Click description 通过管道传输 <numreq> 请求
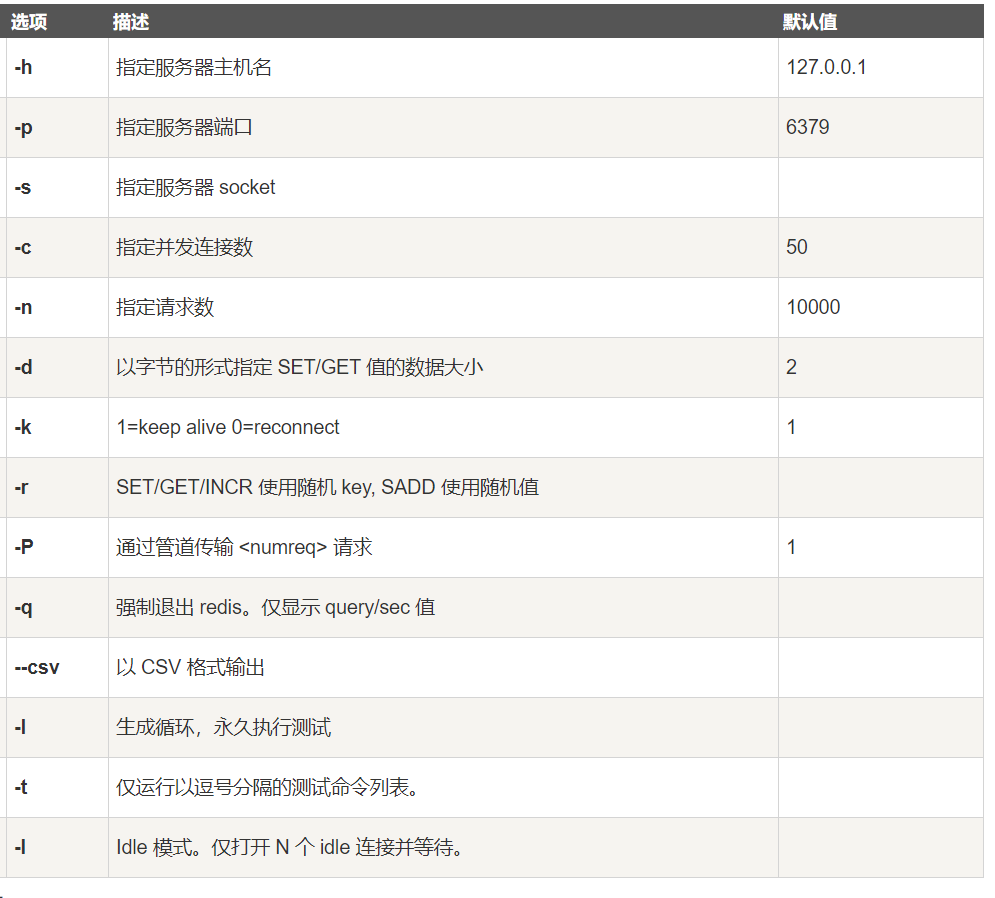The width and height of the screenshot is (995, 898). [x=244, y=547]
